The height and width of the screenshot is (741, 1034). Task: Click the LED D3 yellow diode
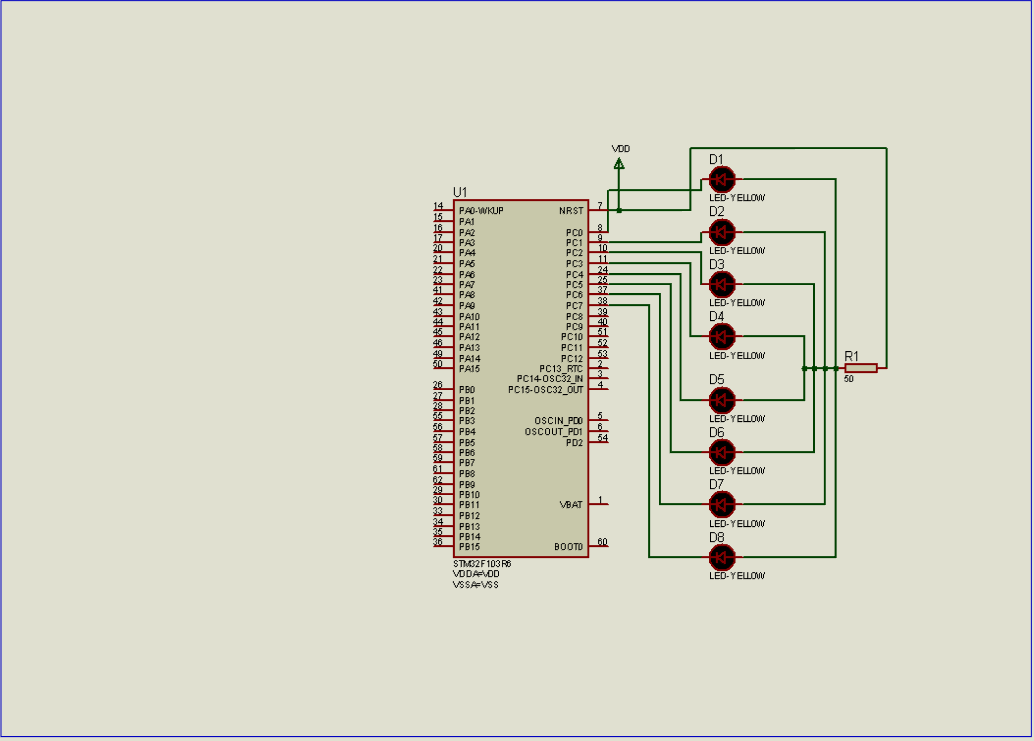pyautogui.click(x=722, y=285)
